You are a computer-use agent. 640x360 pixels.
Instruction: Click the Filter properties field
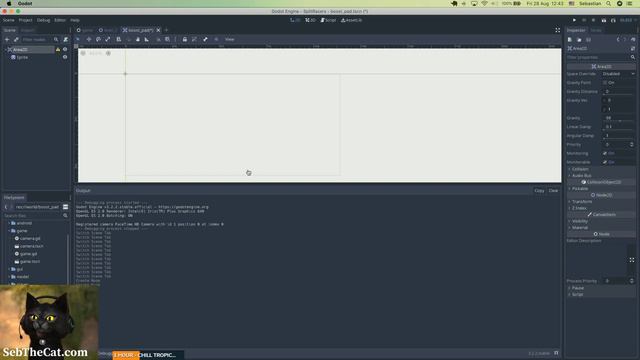pos(601,57)
